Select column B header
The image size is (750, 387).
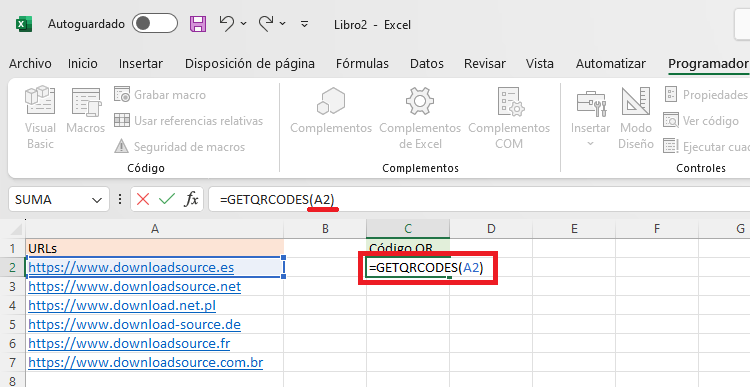pos(325,229)
